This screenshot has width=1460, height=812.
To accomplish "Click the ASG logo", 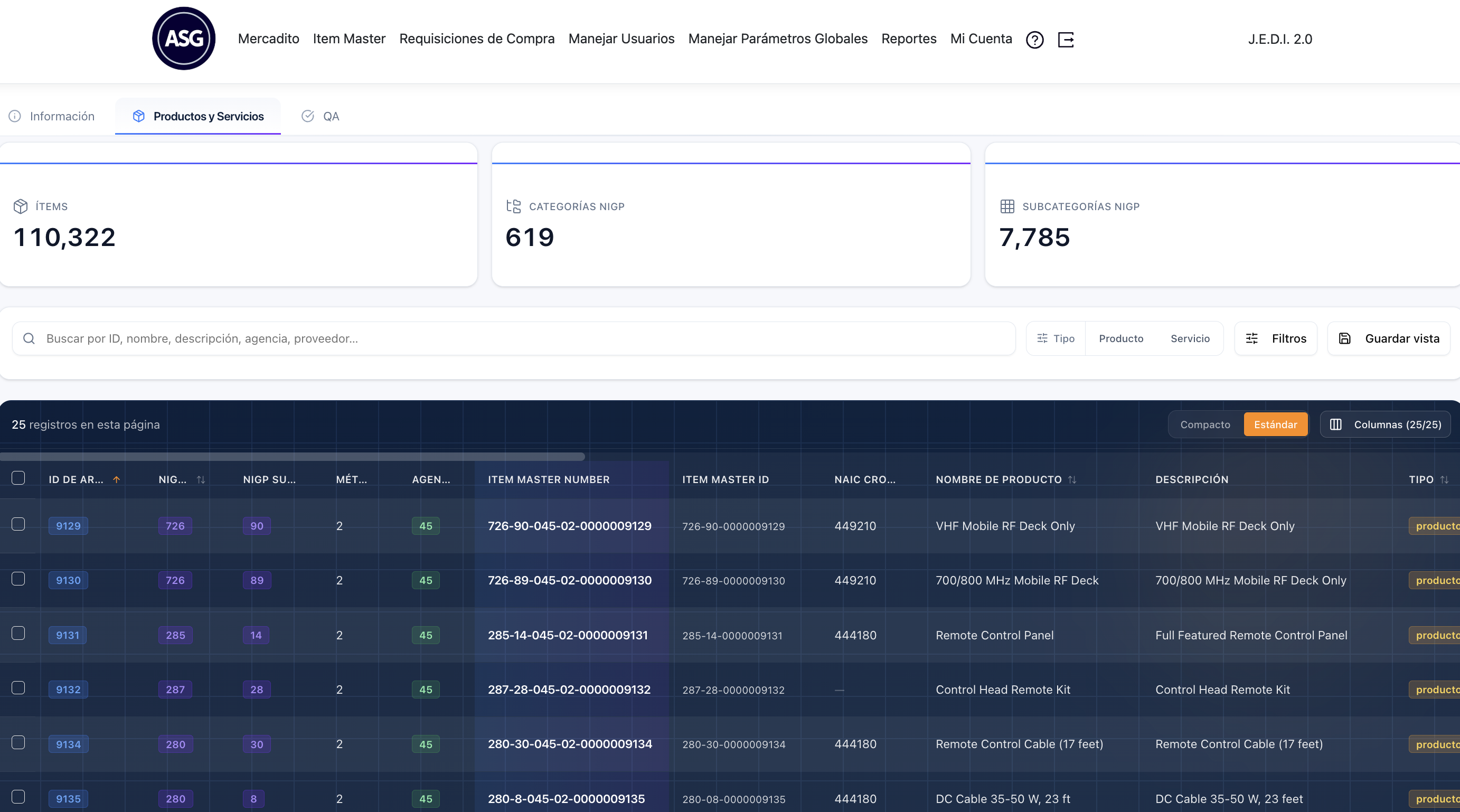I will tap(184, 39).
